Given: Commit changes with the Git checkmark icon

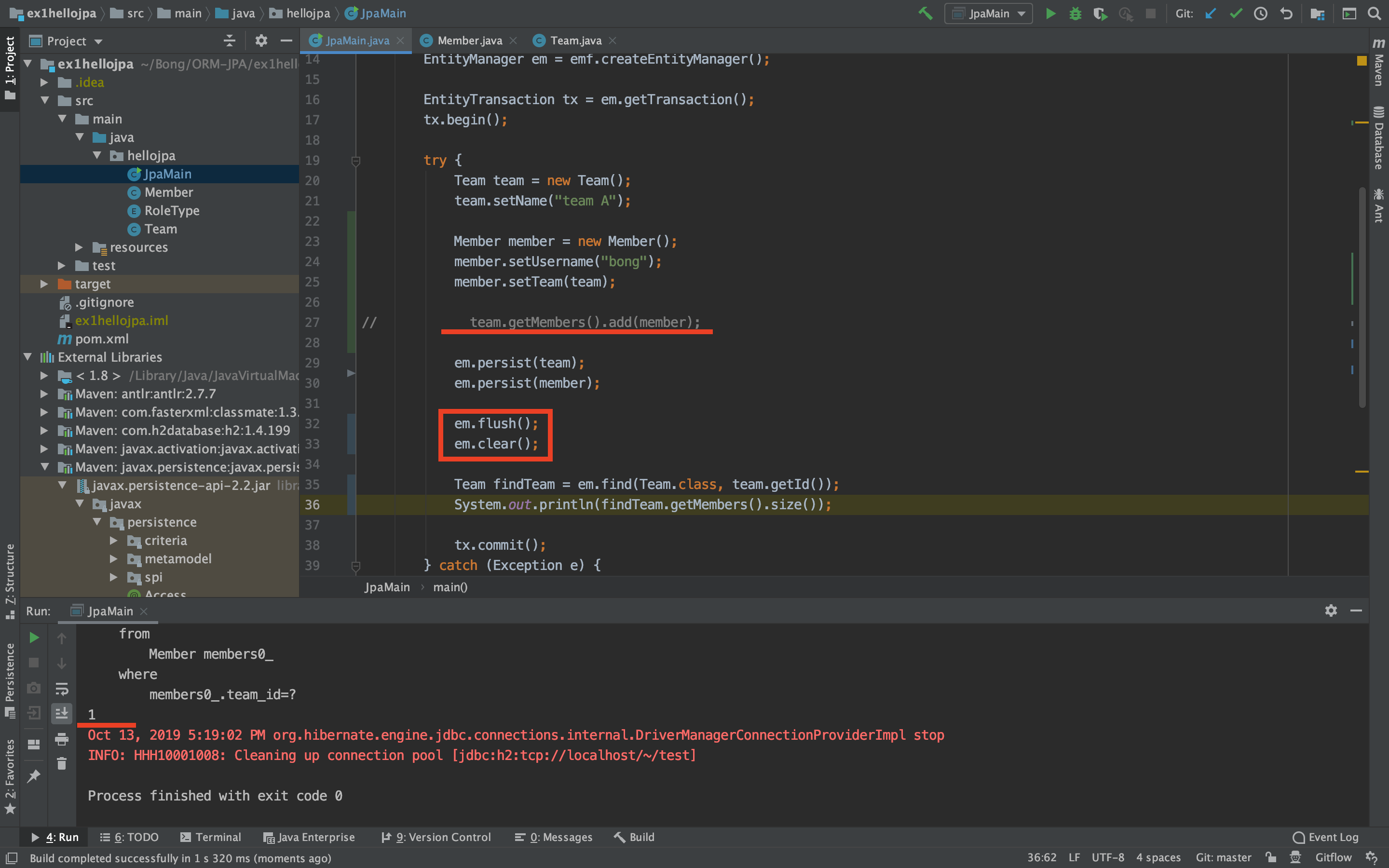Looking at the screenshot, I should (x=1236, y=13).
